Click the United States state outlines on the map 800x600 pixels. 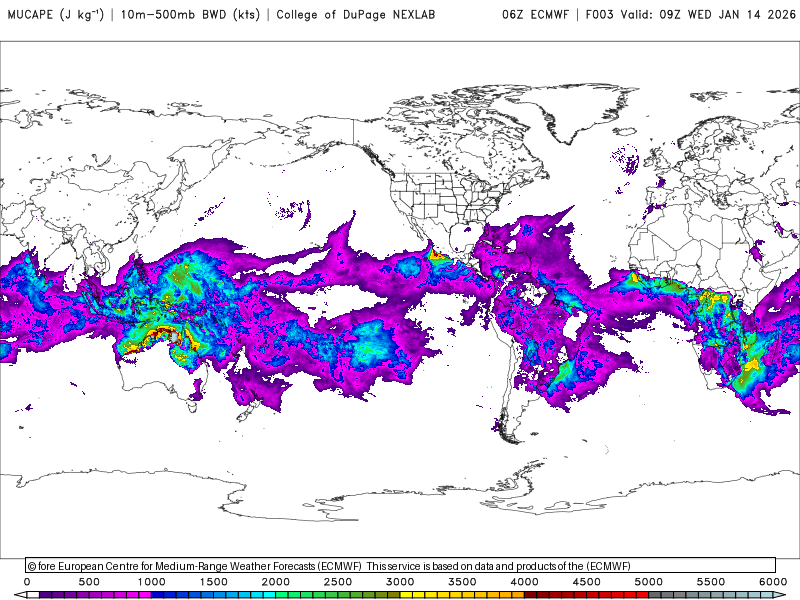point(449,196)
